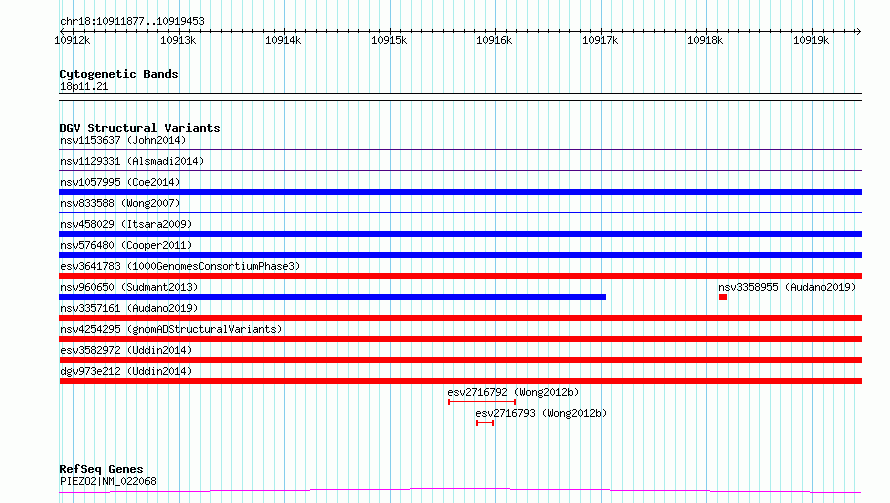Click the chr18:10911877..10919453 region label
This screenshot has height=503, width=890.
132,22
